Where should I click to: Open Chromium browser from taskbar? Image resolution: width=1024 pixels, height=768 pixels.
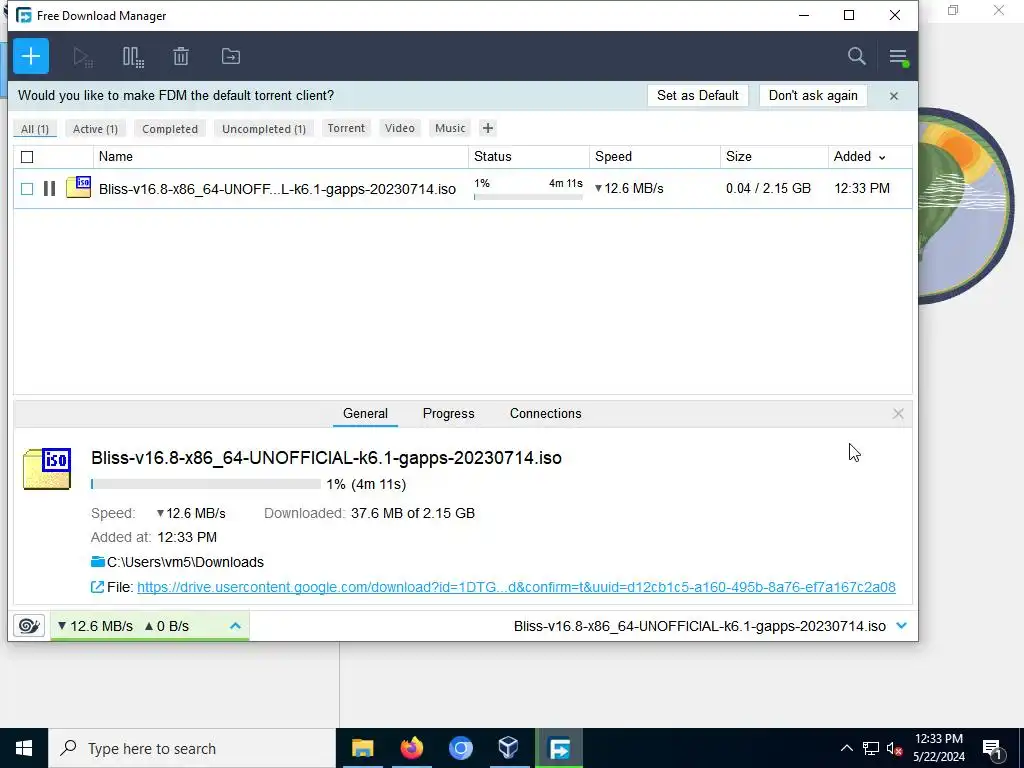pyautogui.click(x=460, y=748)
